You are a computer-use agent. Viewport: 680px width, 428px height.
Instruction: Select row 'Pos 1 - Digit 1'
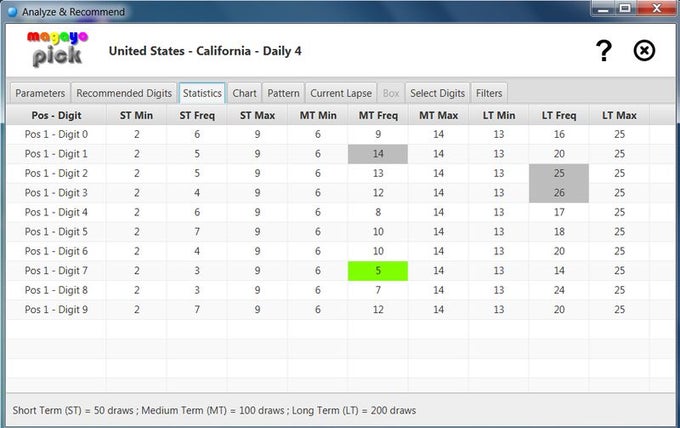340,154
